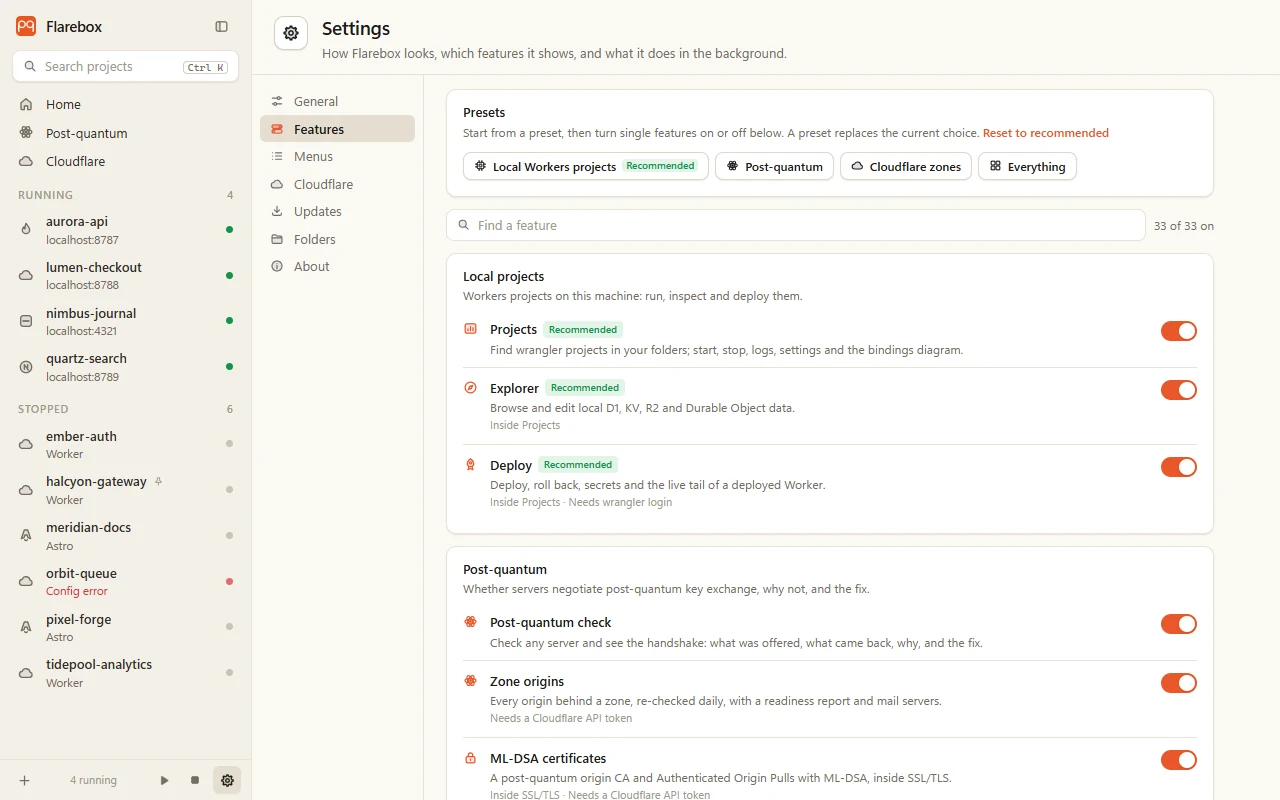Collapse the sidebar with the panel icon

pos(222,27)
